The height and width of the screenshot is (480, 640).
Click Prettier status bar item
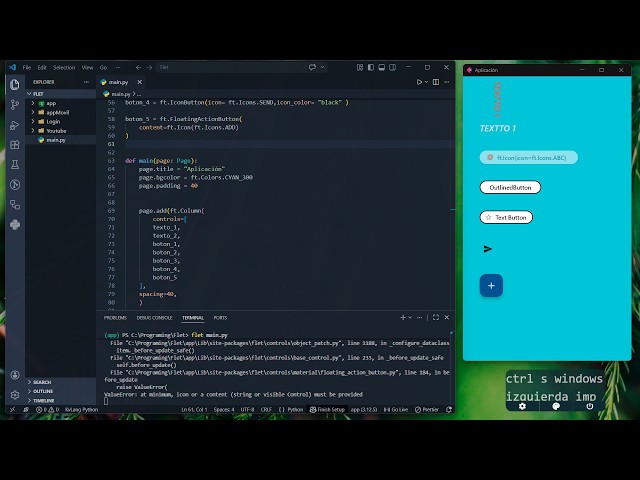[427, 409]
